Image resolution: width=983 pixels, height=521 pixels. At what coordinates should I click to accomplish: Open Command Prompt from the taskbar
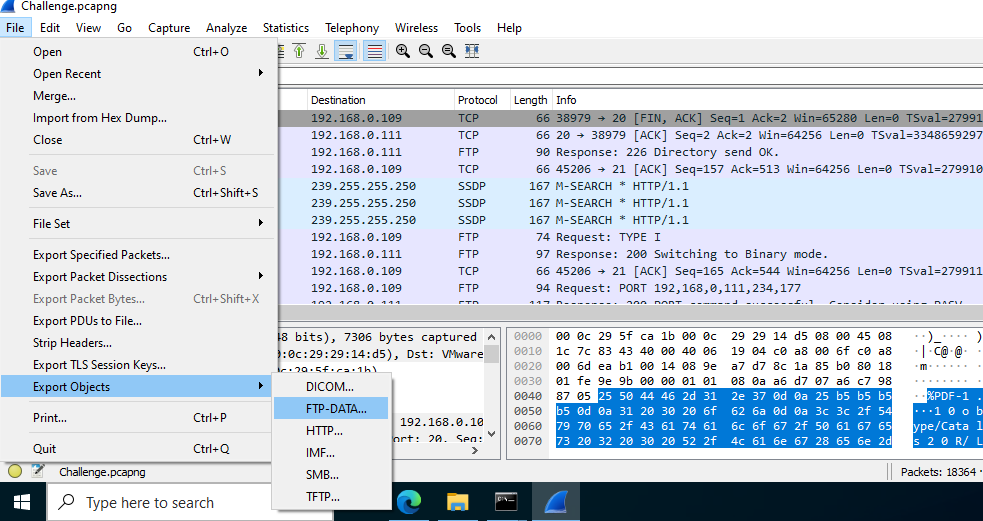coord(506,502)
